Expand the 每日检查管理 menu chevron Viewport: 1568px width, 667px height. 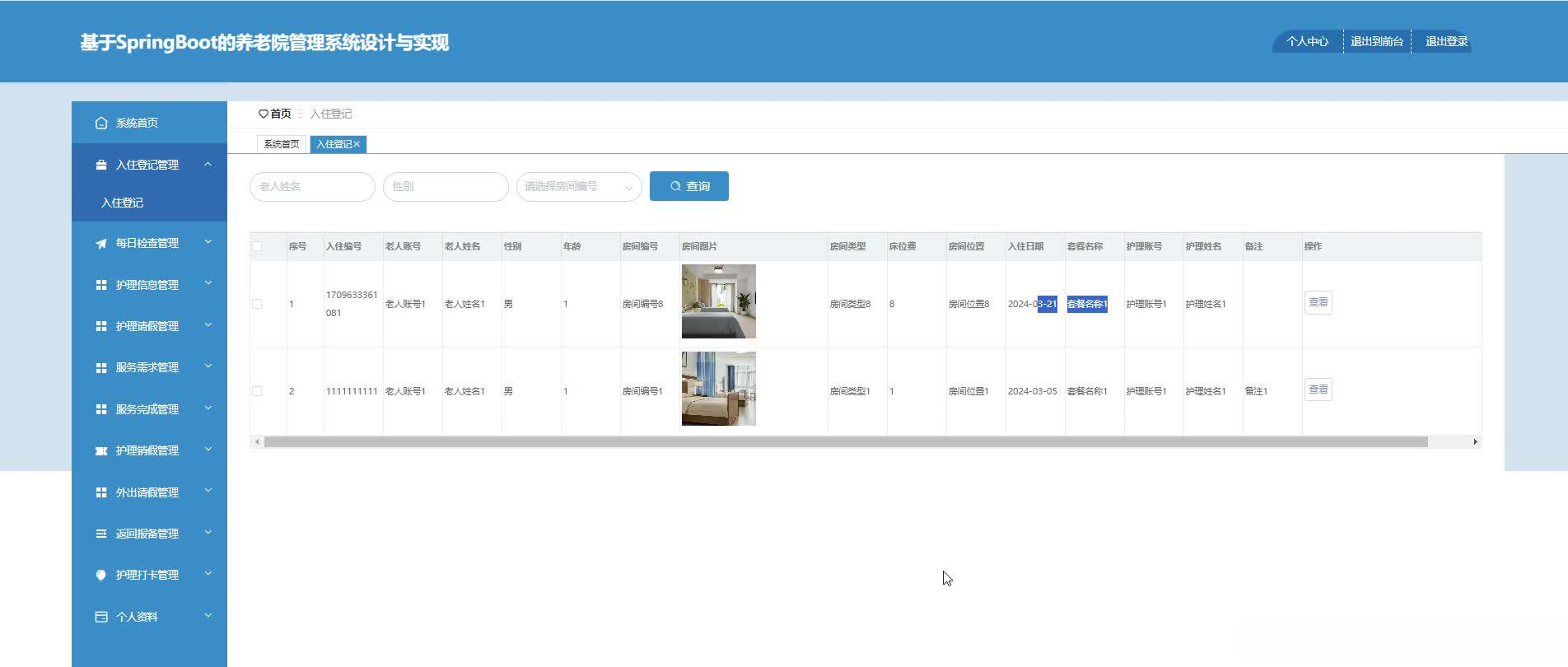click(x=208, y=242)
